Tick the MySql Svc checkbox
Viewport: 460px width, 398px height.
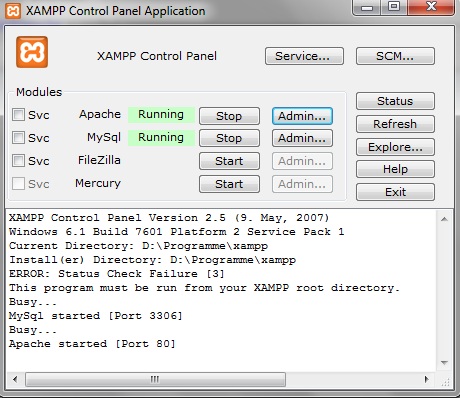(x=18, y=137)
